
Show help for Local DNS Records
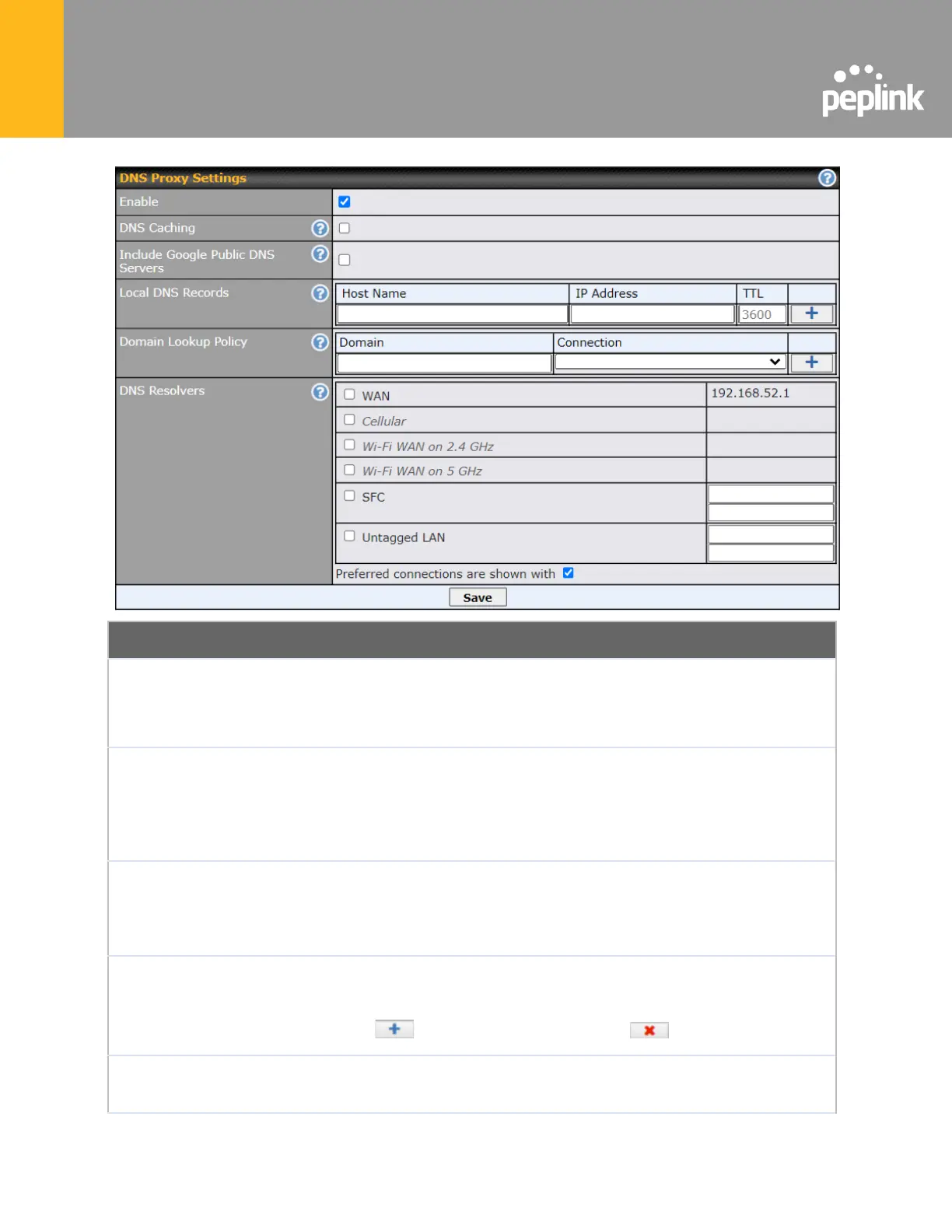[x=320, y=293]
